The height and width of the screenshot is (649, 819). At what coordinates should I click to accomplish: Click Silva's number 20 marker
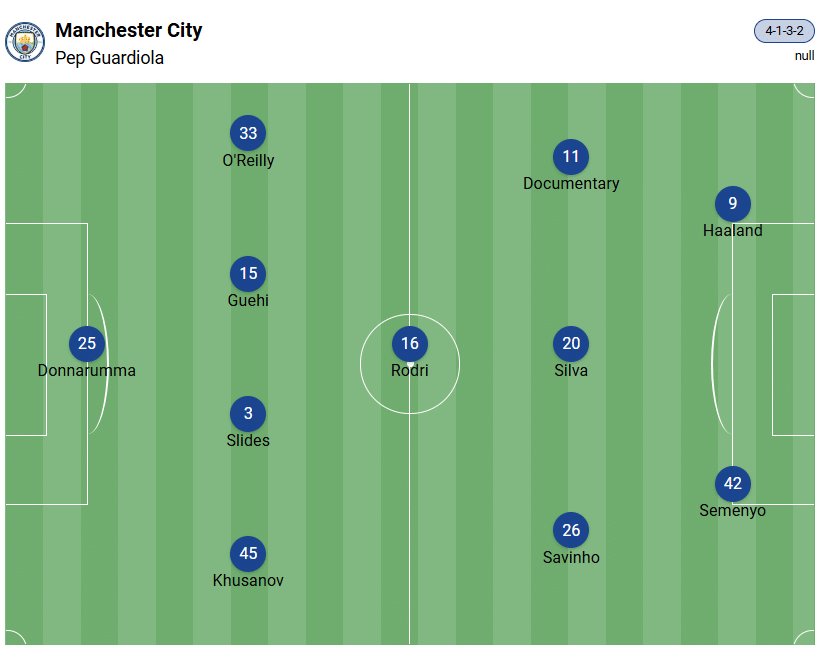coord(571,344)
